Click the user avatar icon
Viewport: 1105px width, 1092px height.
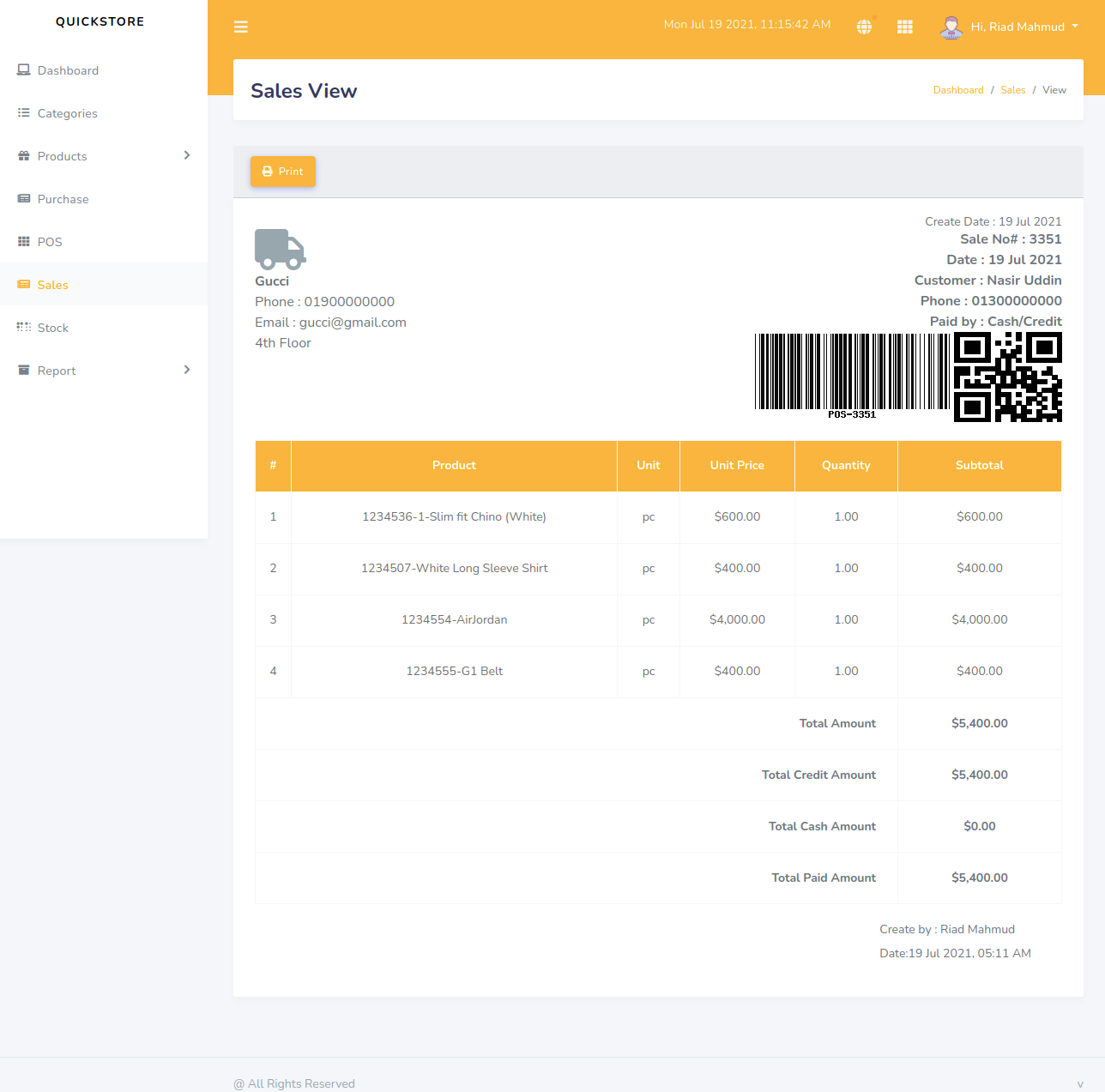951,27
